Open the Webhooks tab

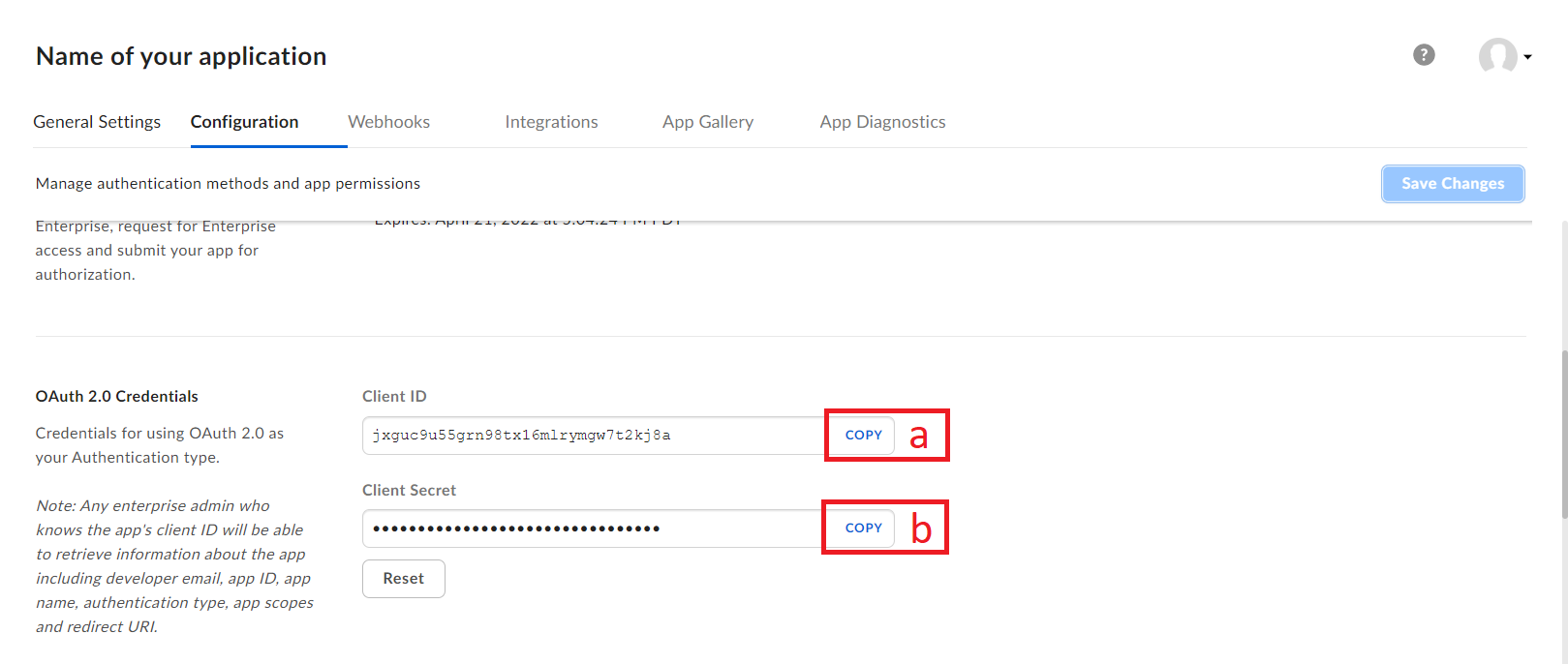388,122
